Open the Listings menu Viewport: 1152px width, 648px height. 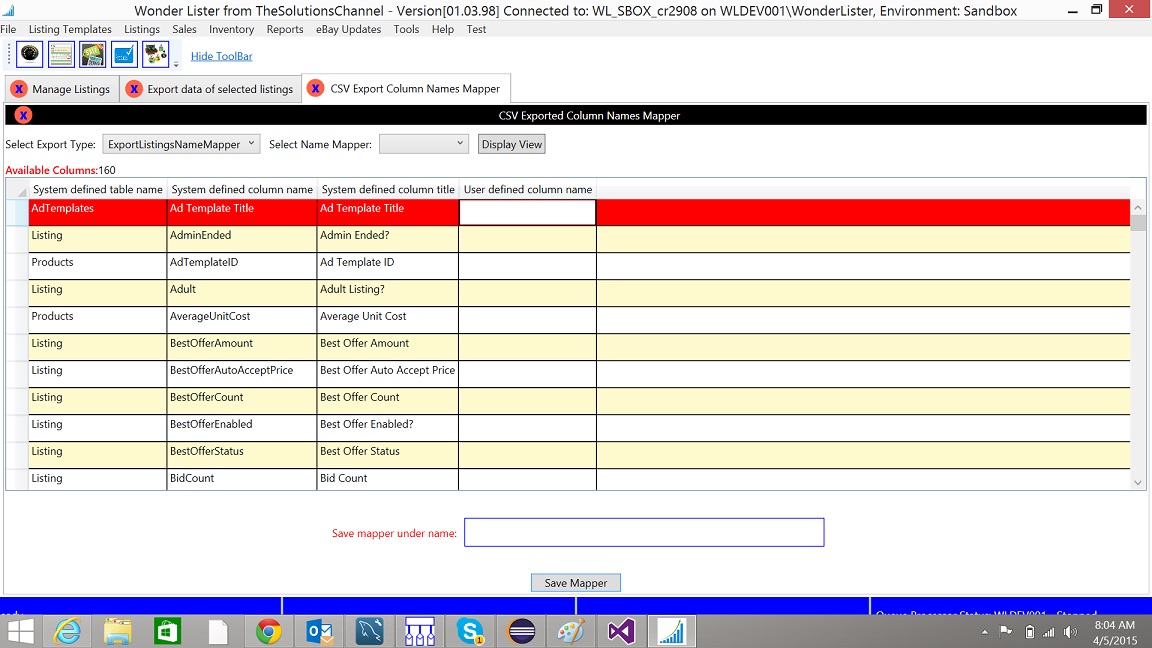pyautogui.click(x=142, y=29)
